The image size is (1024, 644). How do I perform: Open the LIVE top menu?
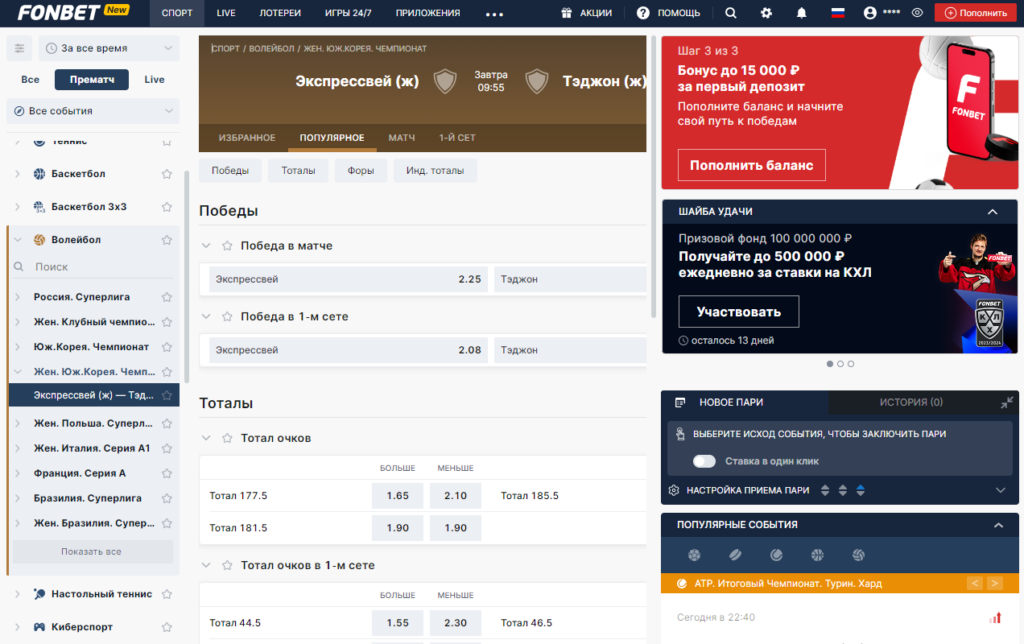point(226,12)
